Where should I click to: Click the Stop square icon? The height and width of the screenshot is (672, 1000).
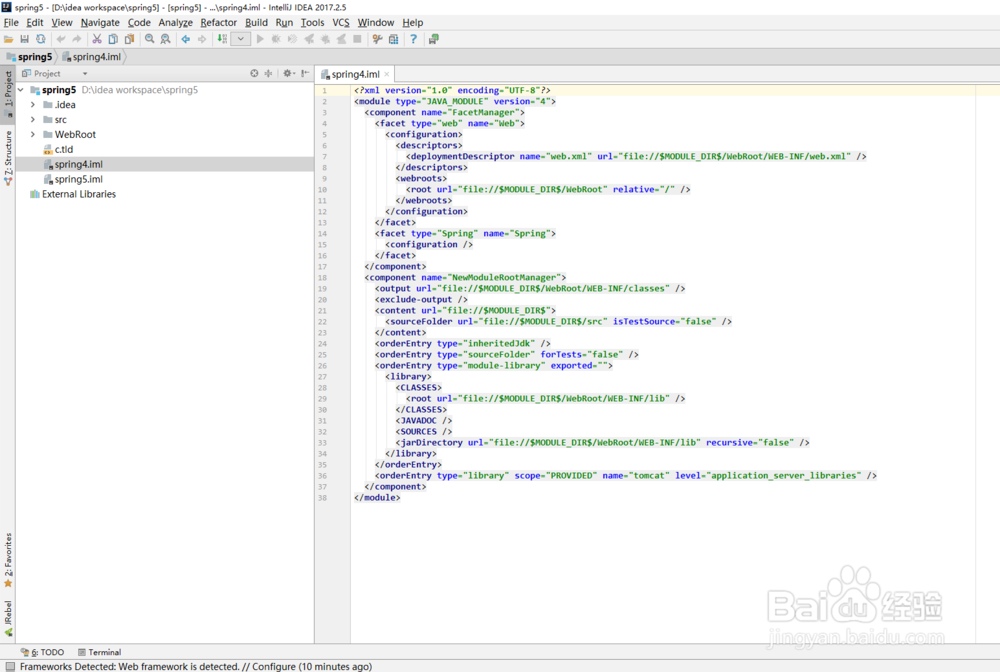point(357,40)
